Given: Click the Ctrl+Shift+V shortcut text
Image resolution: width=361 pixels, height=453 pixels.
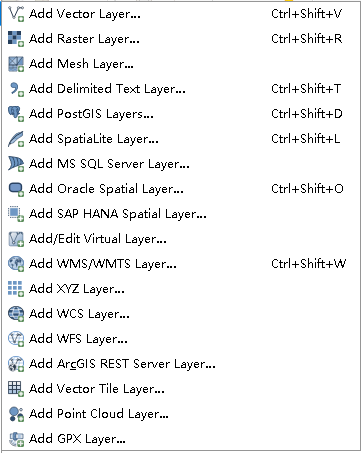Looking at the screenshot, I should (x=307, y=14).
